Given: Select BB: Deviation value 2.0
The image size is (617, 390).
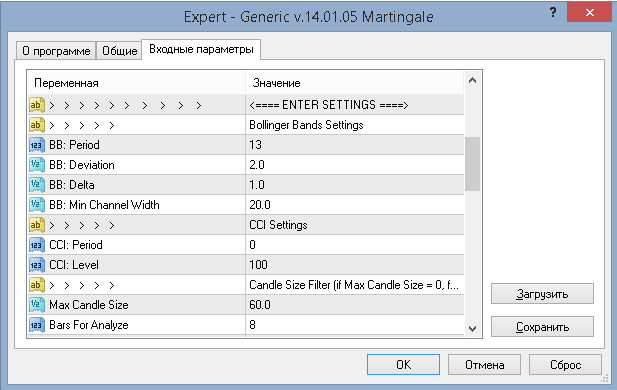Looking at the screenshot, I should pos(257,165).
